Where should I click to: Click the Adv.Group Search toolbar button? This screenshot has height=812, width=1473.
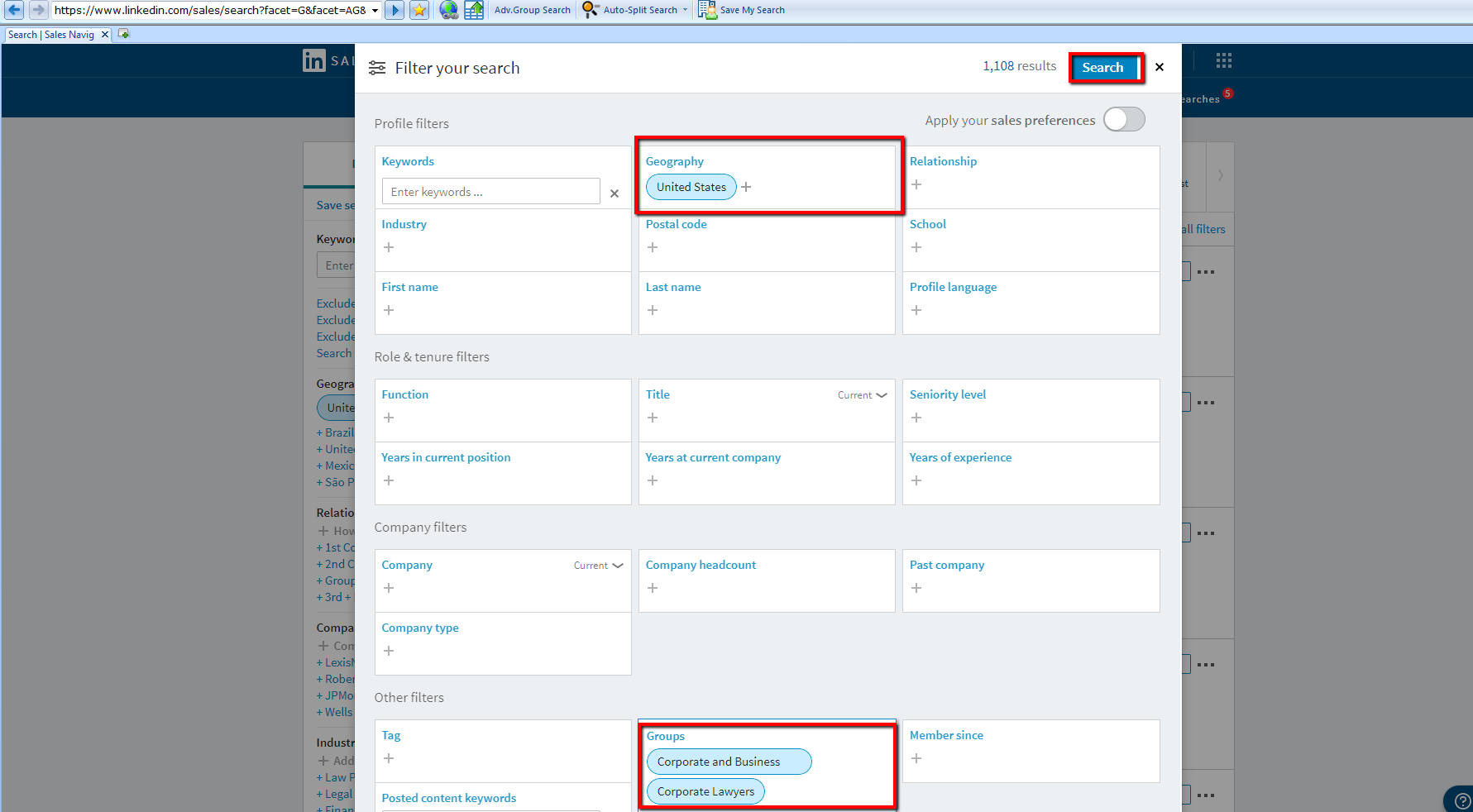[533, 10]
